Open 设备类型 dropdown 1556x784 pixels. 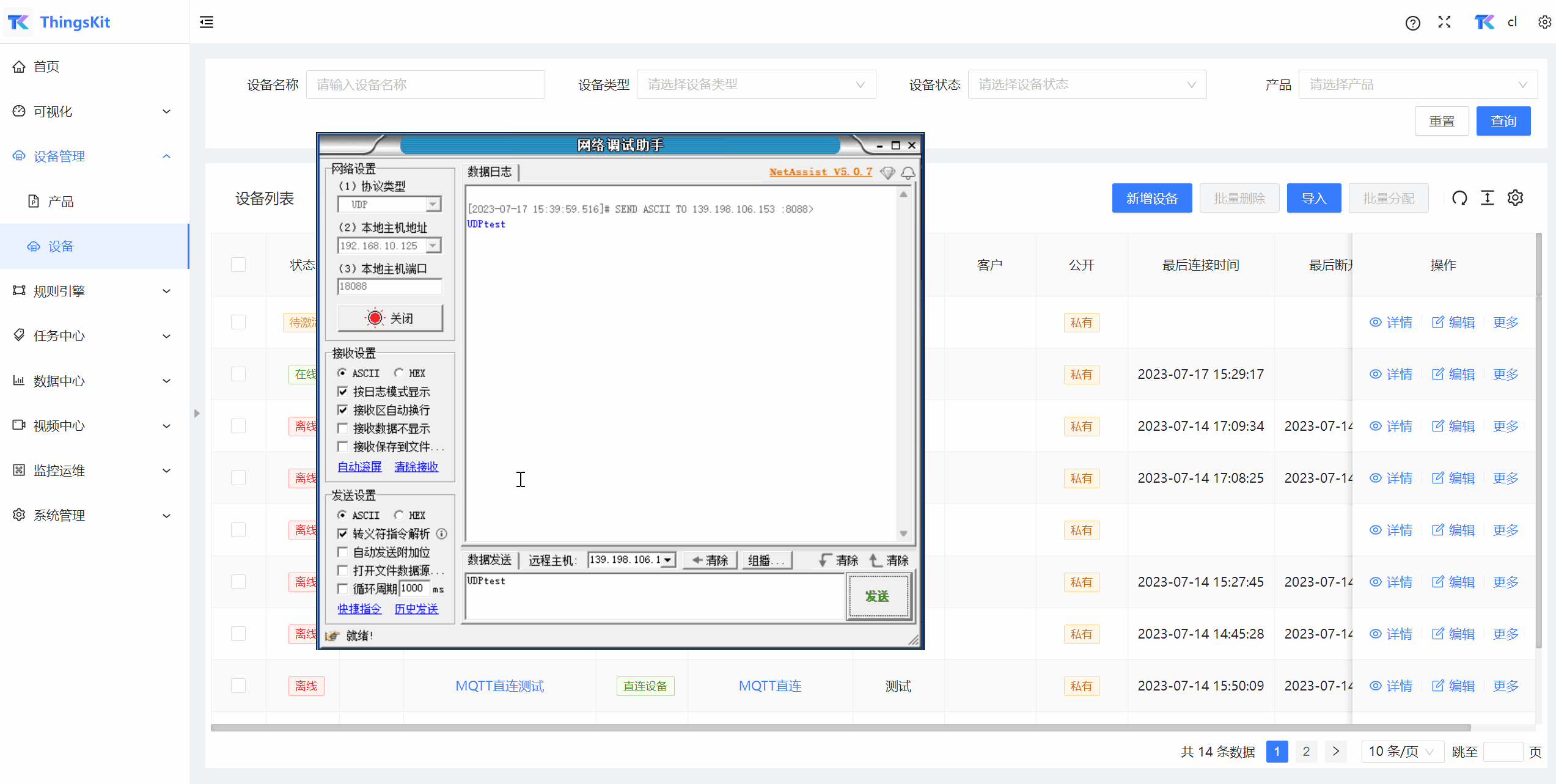coord(756,84)
